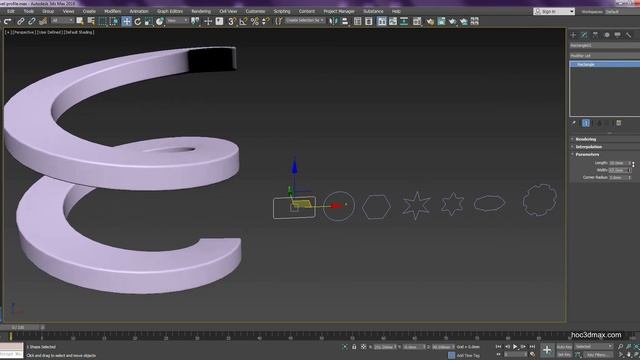Screen dimensions: 640x360
Task: Click the Mirror tool icon
Action: click(334, 21)
